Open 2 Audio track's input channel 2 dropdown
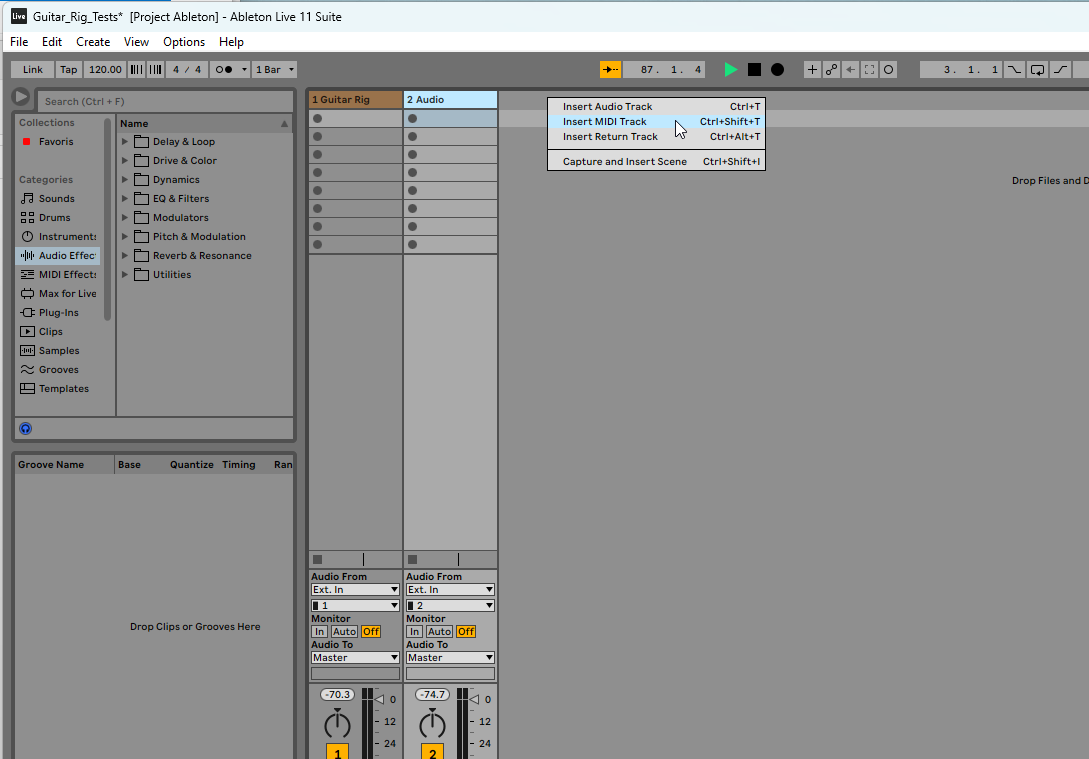The height and width of the screenshot is (759, 1089). 450,606
